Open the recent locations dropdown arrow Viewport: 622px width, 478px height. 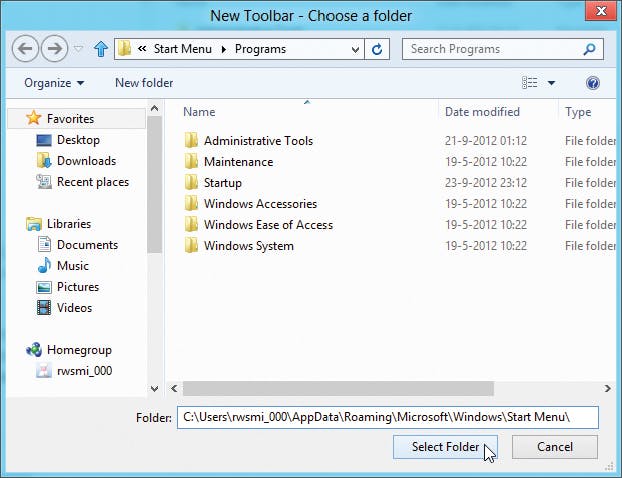[79, 49]
